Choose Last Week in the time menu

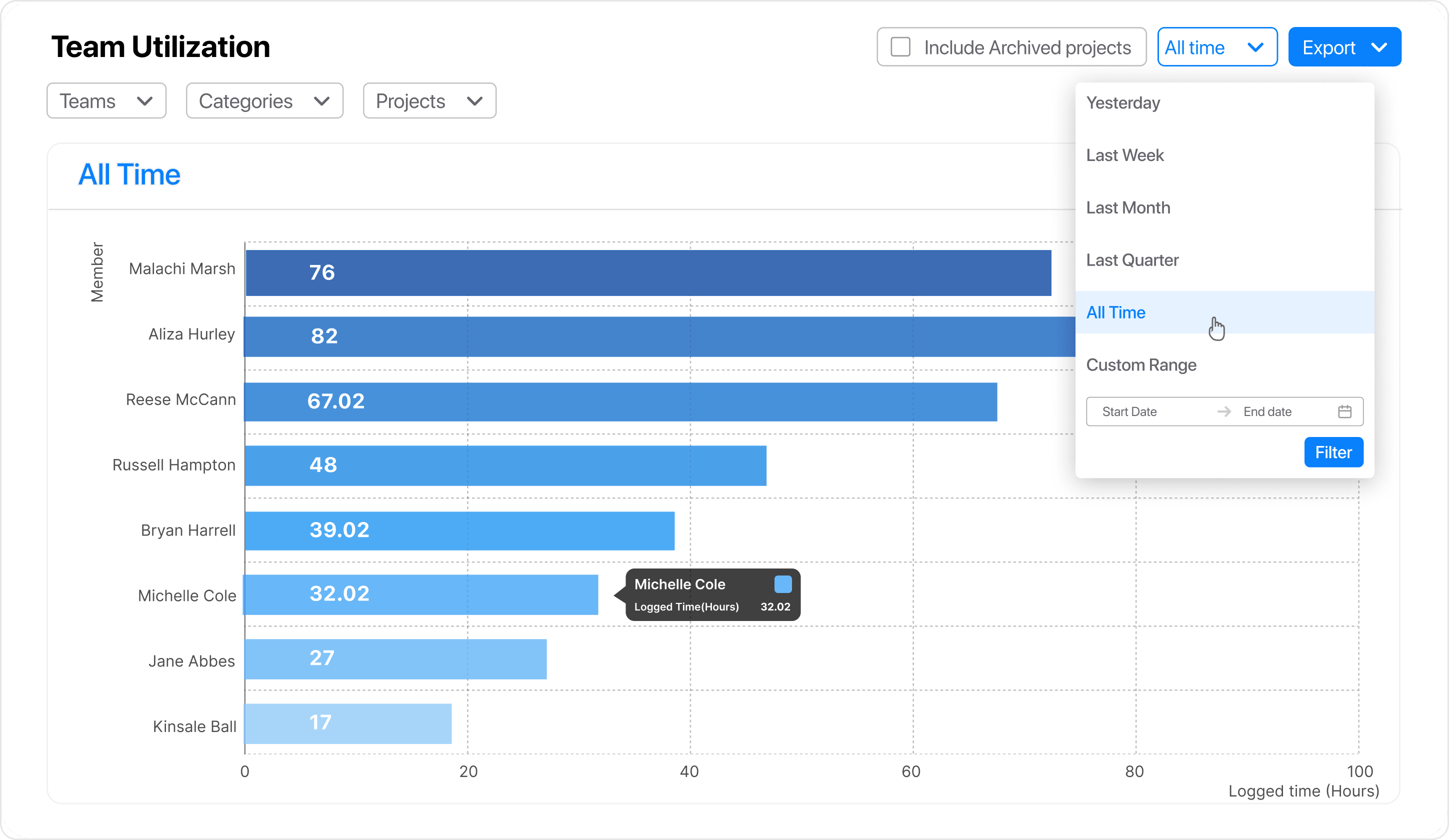pos(1124,155)
